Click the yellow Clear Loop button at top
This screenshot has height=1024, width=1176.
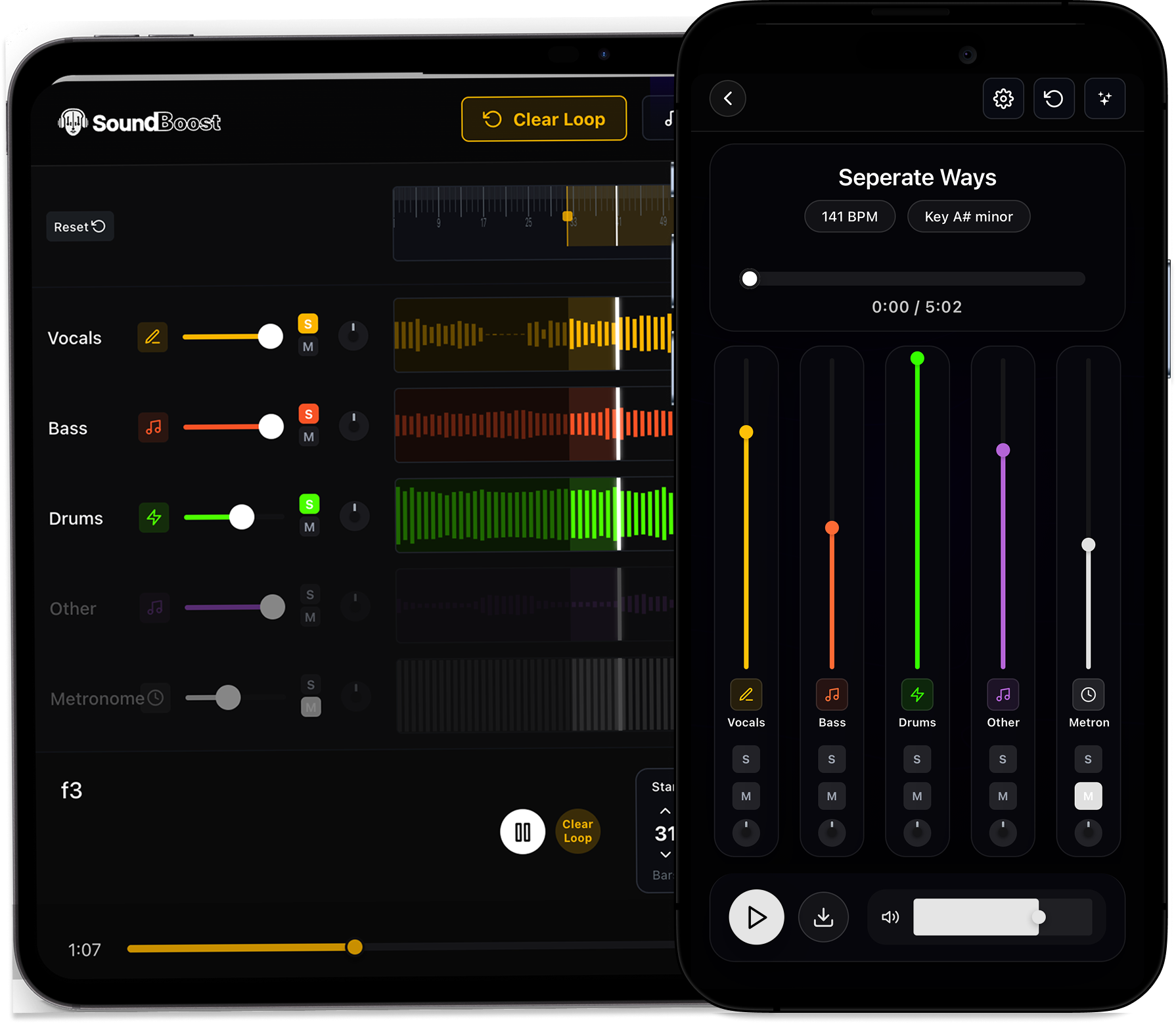(x=544, y=119)
